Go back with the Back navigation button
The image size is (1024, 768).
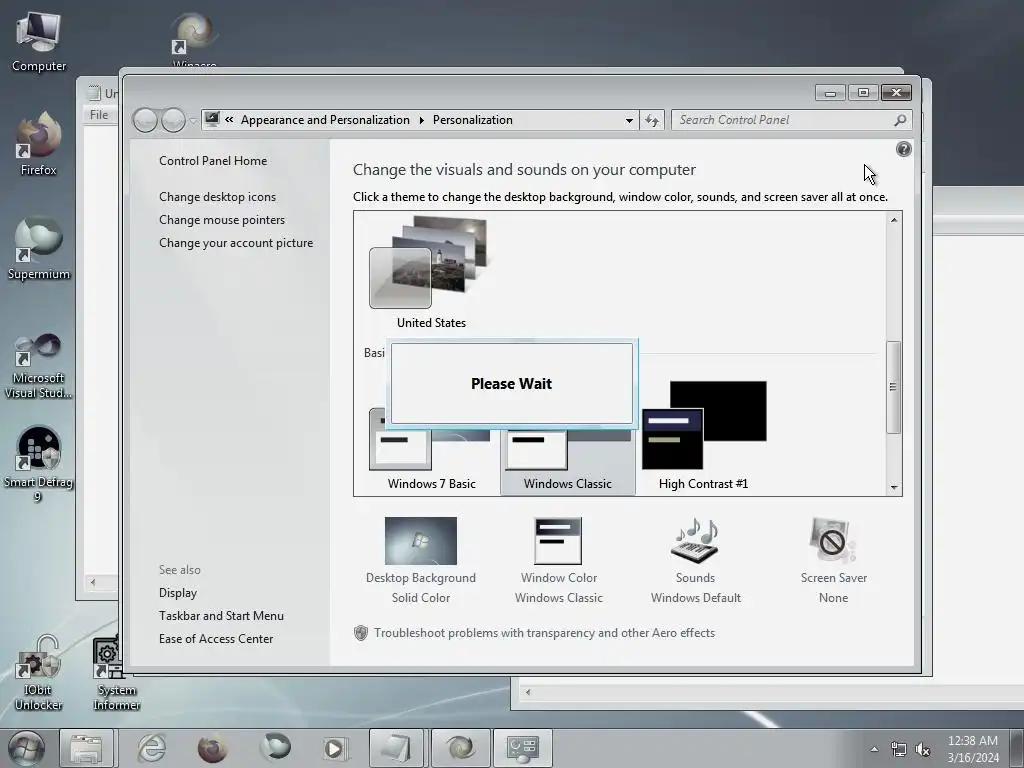[x=145, y=120]
